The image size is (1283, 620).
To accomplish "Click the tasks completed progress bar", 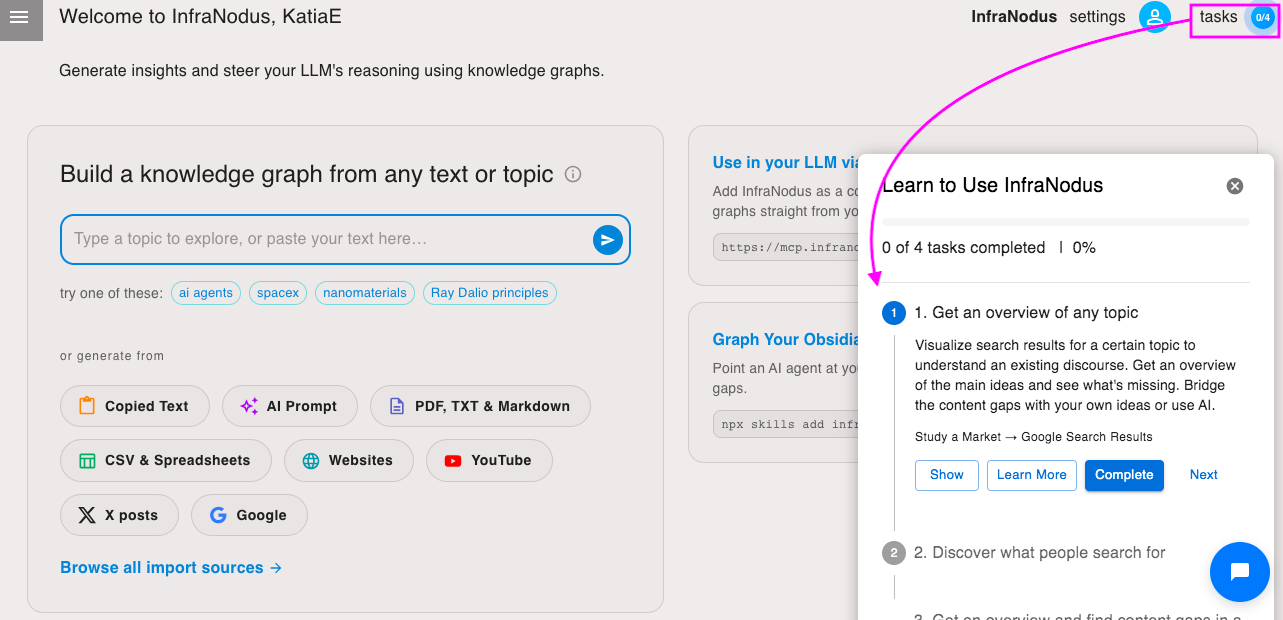I will click(x=1065, y=222).
